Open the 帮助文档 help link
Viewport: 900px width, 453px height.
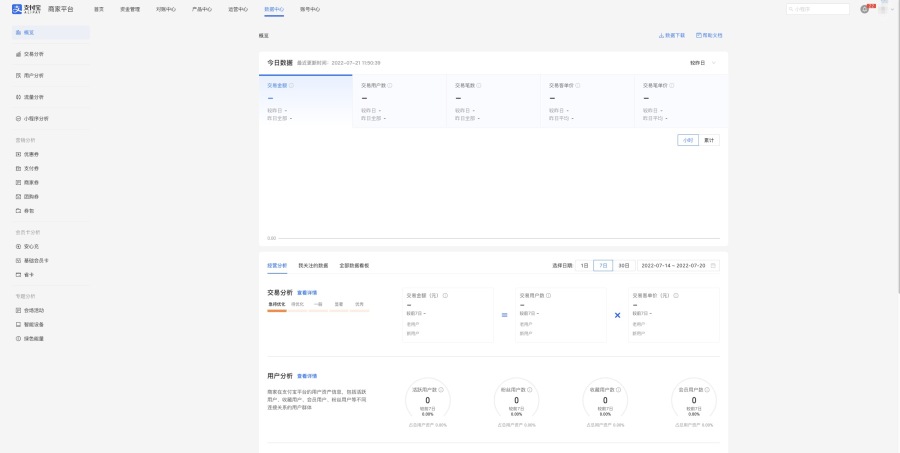click(x=709, y=36)
